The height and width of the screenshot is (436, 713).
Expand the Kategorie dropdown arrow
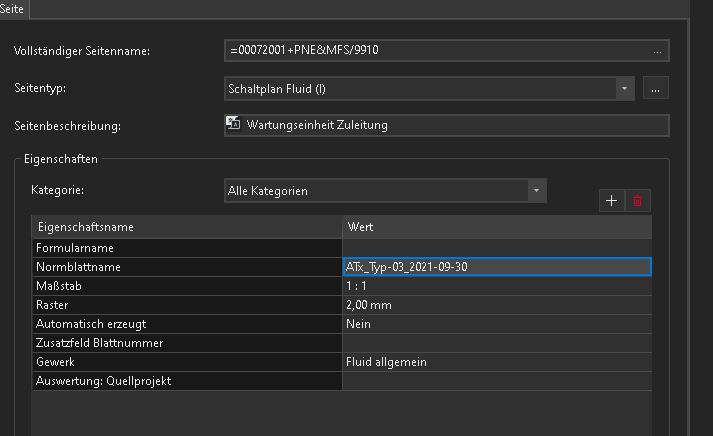pos(537,190)
